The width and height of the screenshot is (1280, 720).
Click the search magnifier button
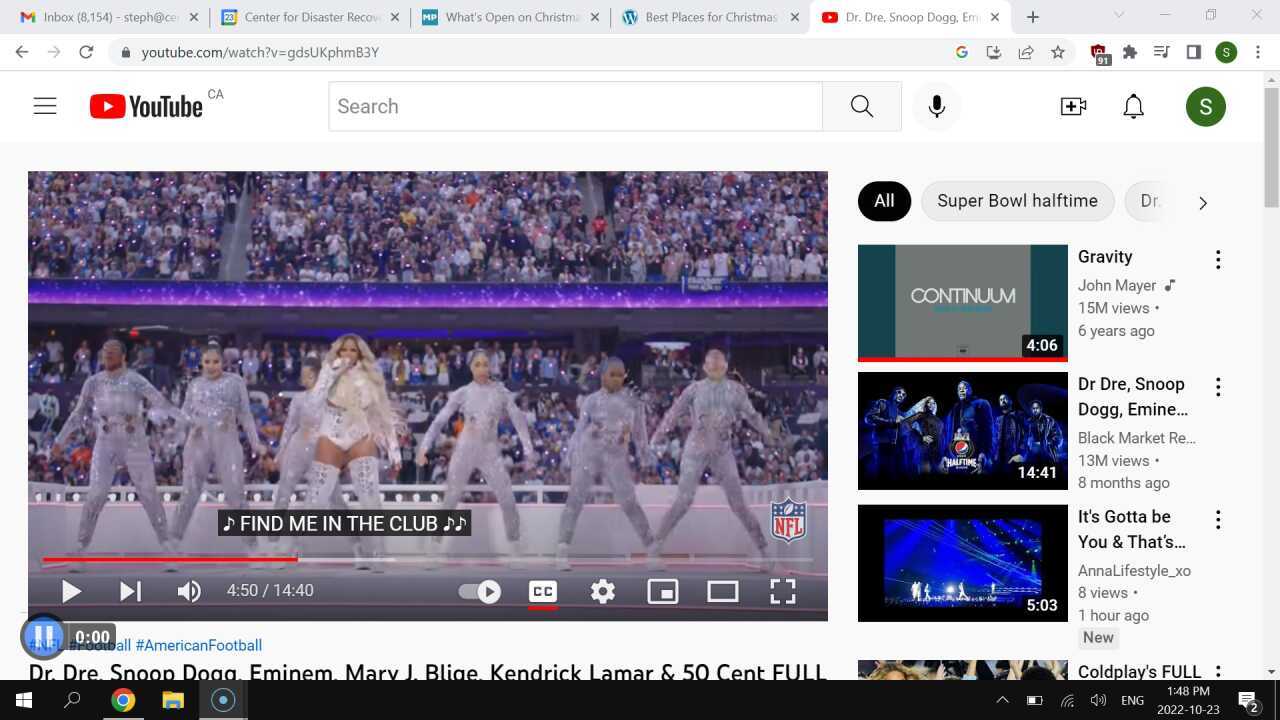click(862, 106)
